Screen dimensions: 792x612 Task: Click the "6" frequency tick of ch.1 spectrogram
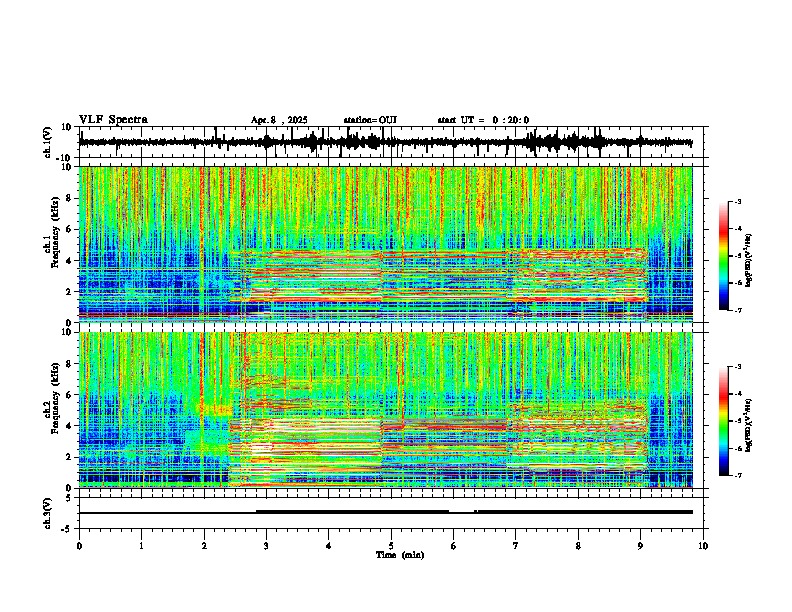click(70, 229)
